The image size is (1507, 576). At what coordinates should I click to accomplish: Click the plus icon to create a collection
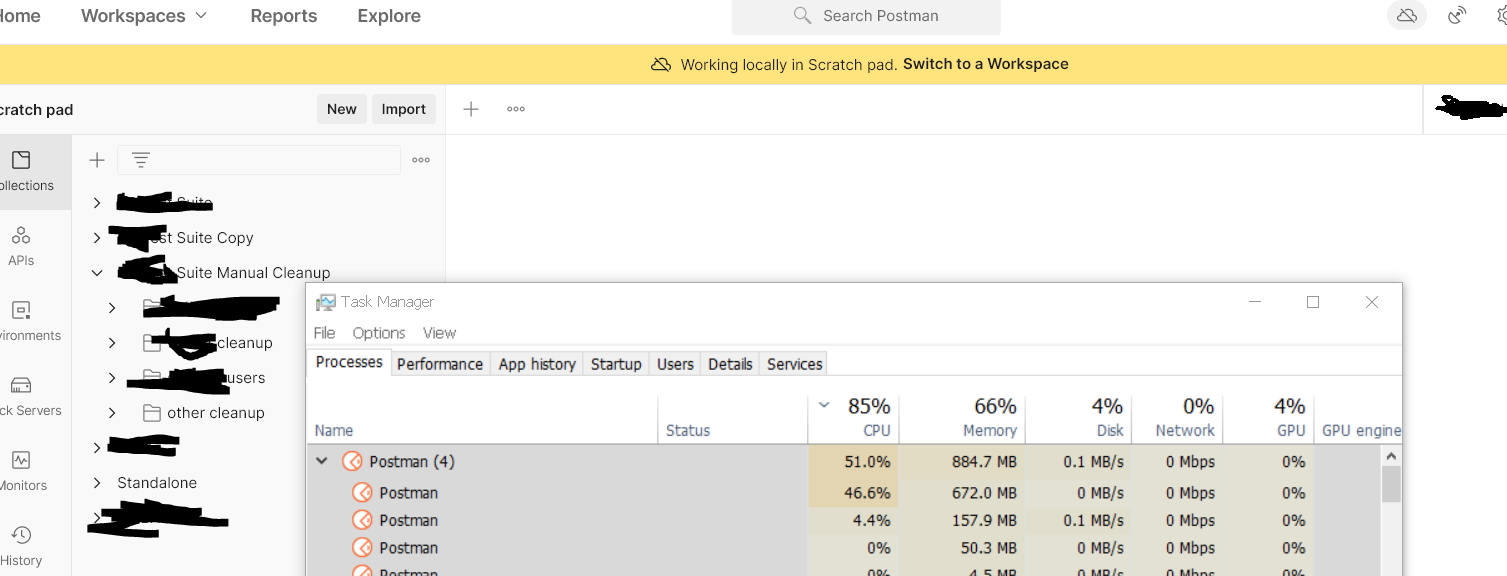pos(97,160)
